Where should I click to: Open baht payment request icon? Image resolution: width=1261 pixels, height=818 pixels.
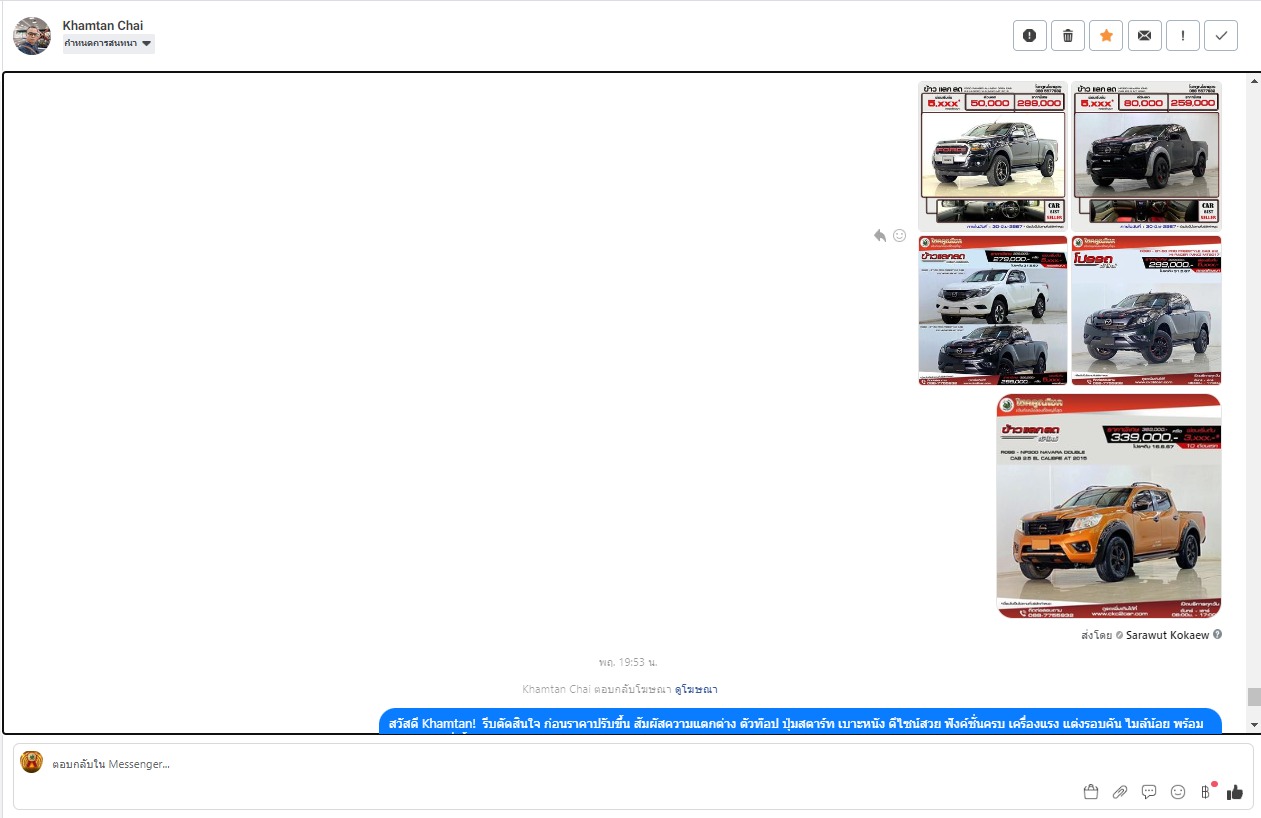pyautogui.click(x=1206, y=792)
